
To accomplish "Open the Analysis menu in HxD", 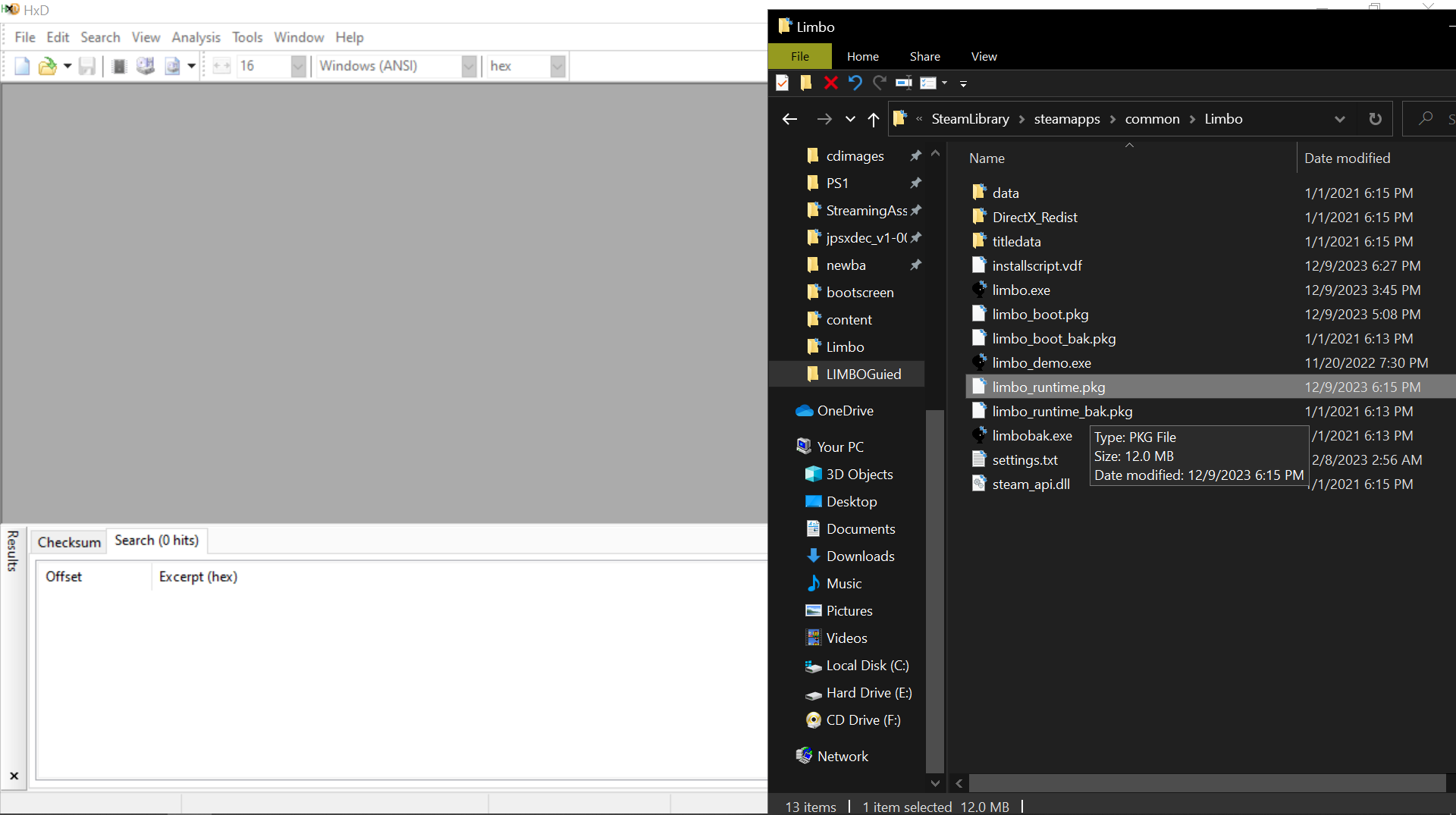I will point(196,37).
